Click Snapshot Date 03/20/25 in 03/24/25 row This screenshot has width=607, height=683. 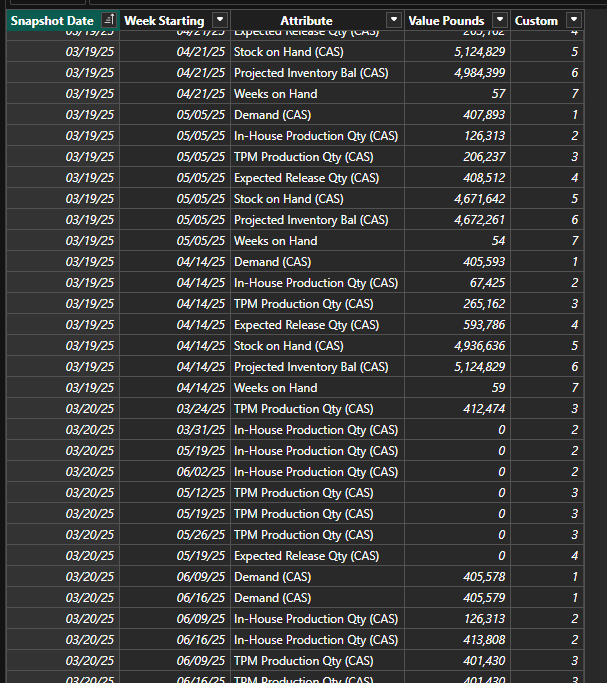pyautogui.click(x=89, y=409)
